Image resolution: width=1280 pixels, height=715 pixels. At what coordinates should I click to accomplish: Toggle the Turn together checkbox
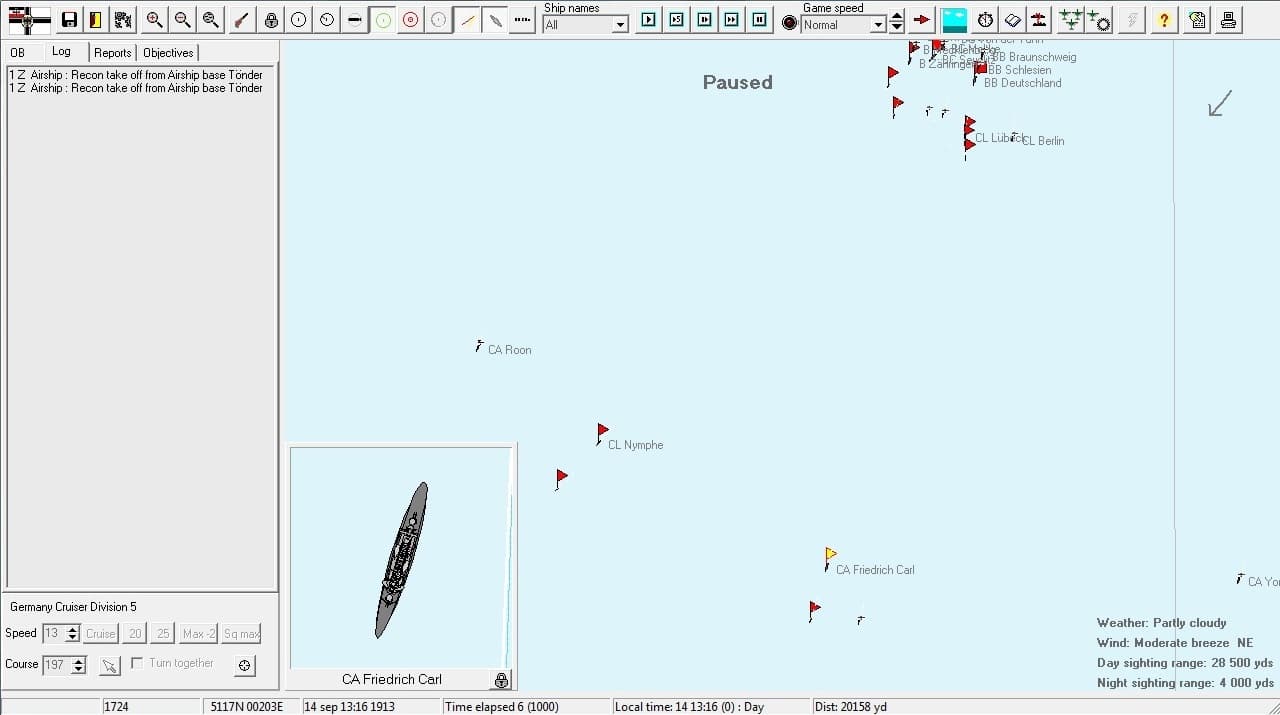137,663
